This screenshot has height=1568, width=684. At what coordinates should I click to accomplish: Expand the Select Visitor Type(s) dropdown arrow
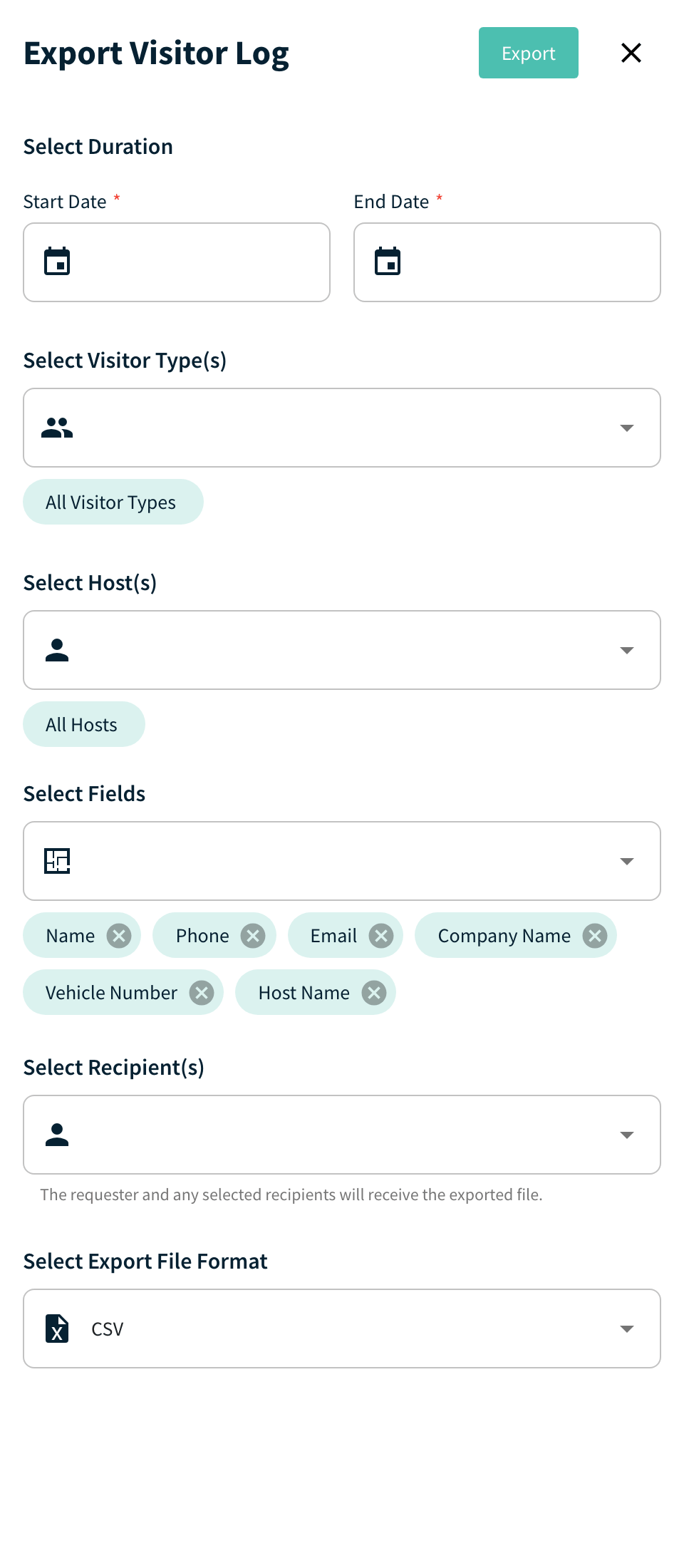[x=627, y=428]
